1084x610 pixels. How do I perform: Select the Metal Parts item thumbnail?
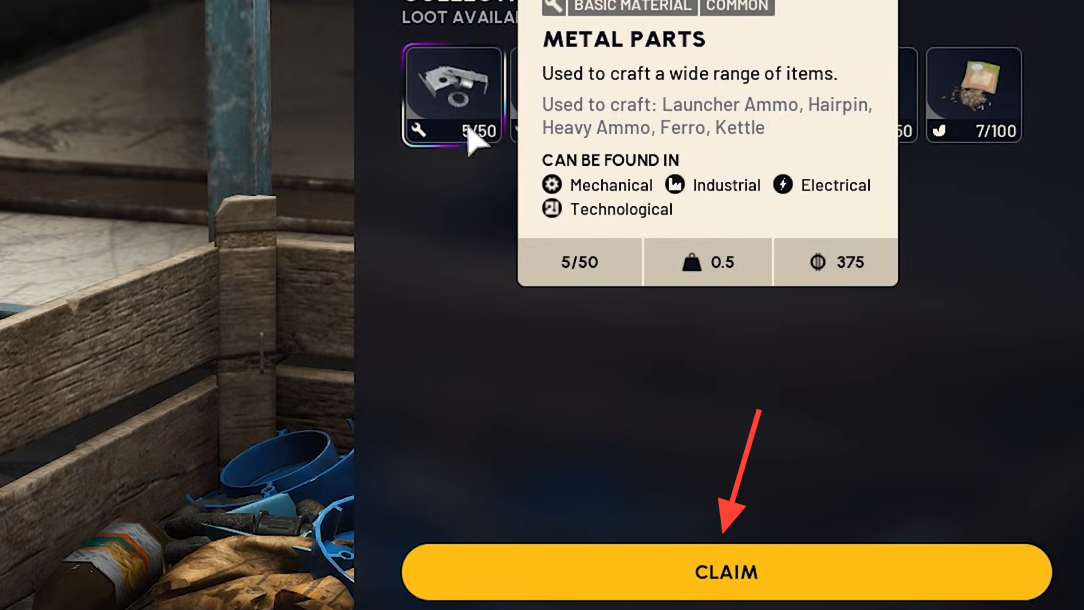[x=453, y=95]
